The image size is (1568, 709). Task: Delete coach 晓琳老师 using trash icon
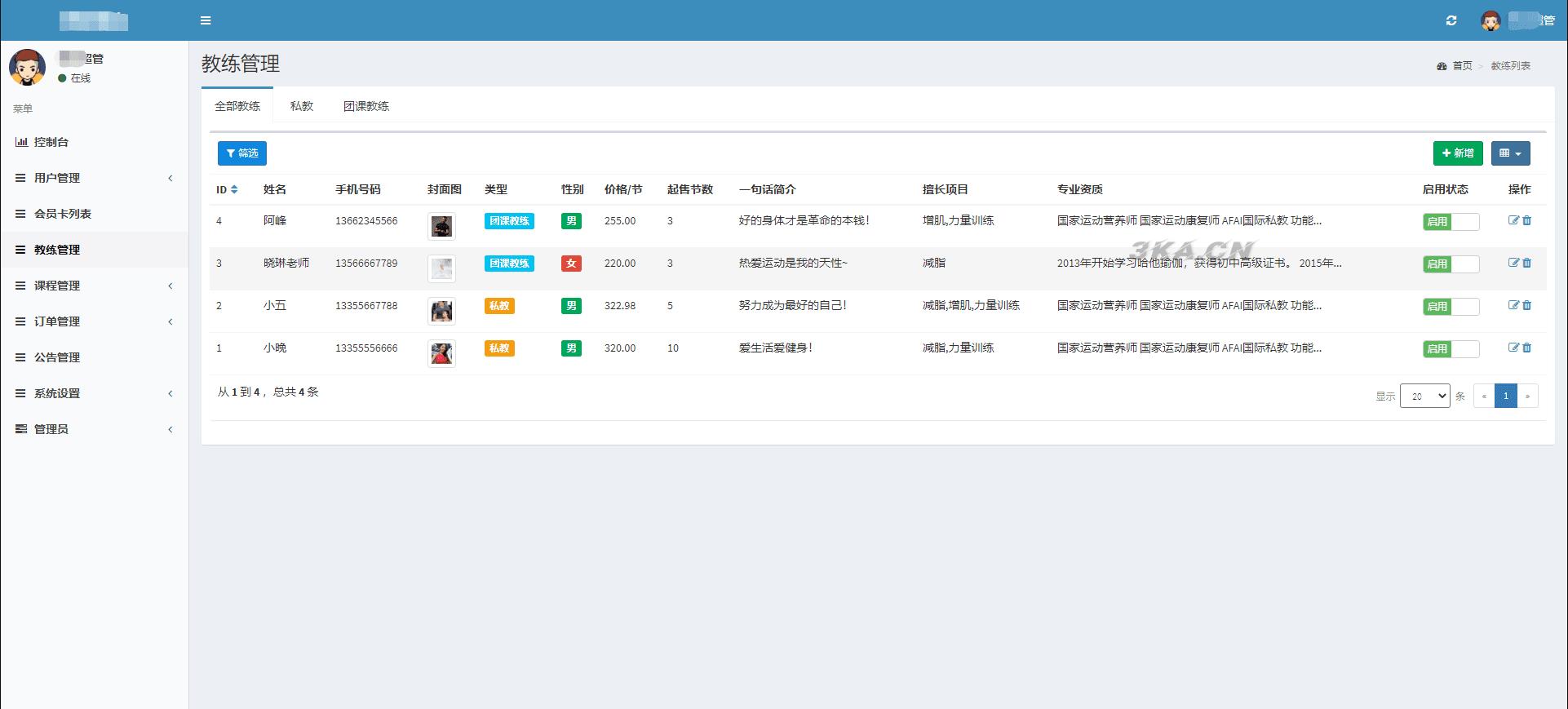coord(1527,263)
